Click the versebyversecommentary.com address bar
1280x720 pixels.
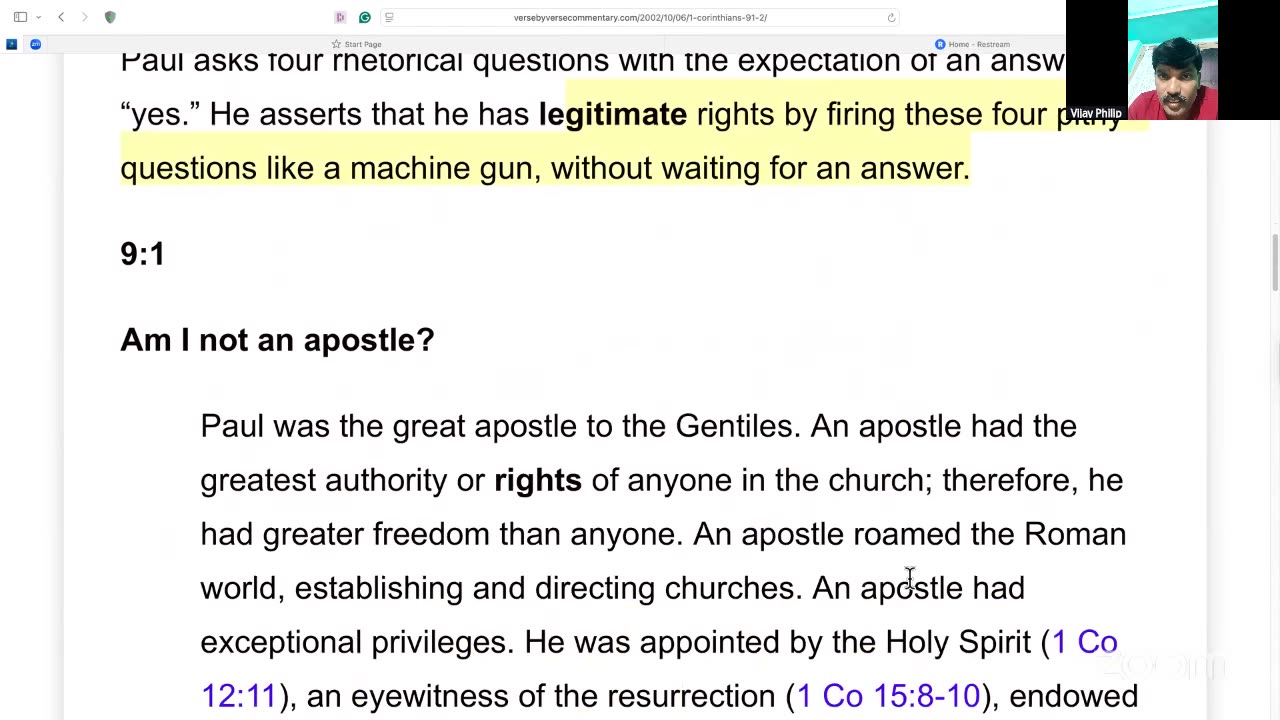pyautogui.click(x=640, y=17)
